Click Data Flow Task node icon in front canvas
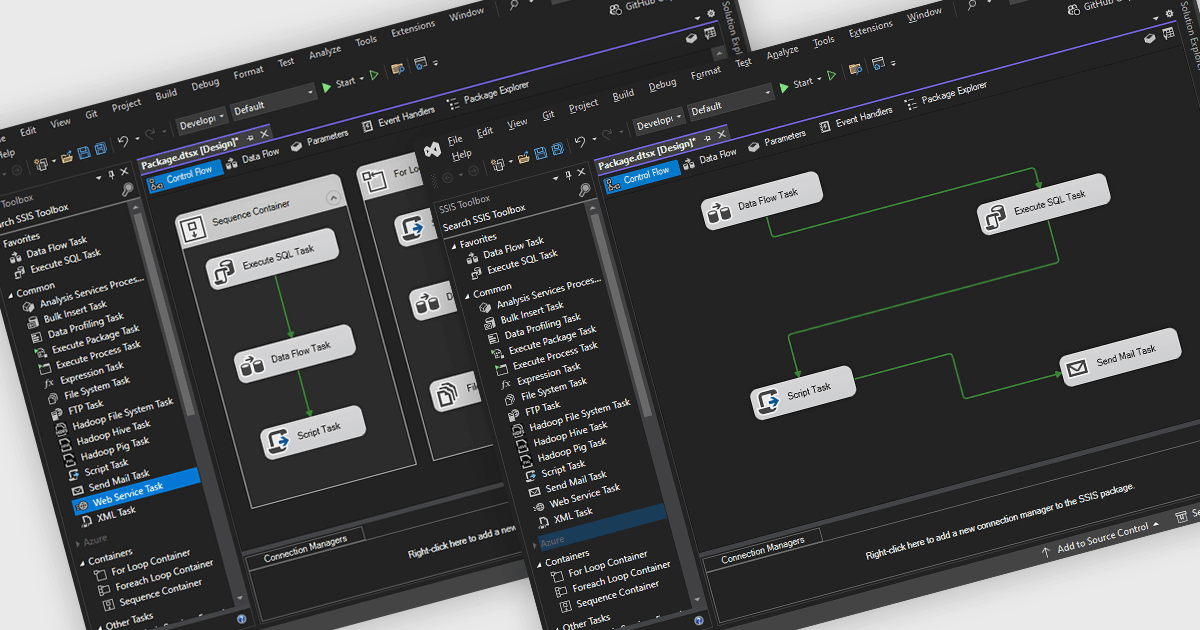1200x630 pixels. (719, 212)
